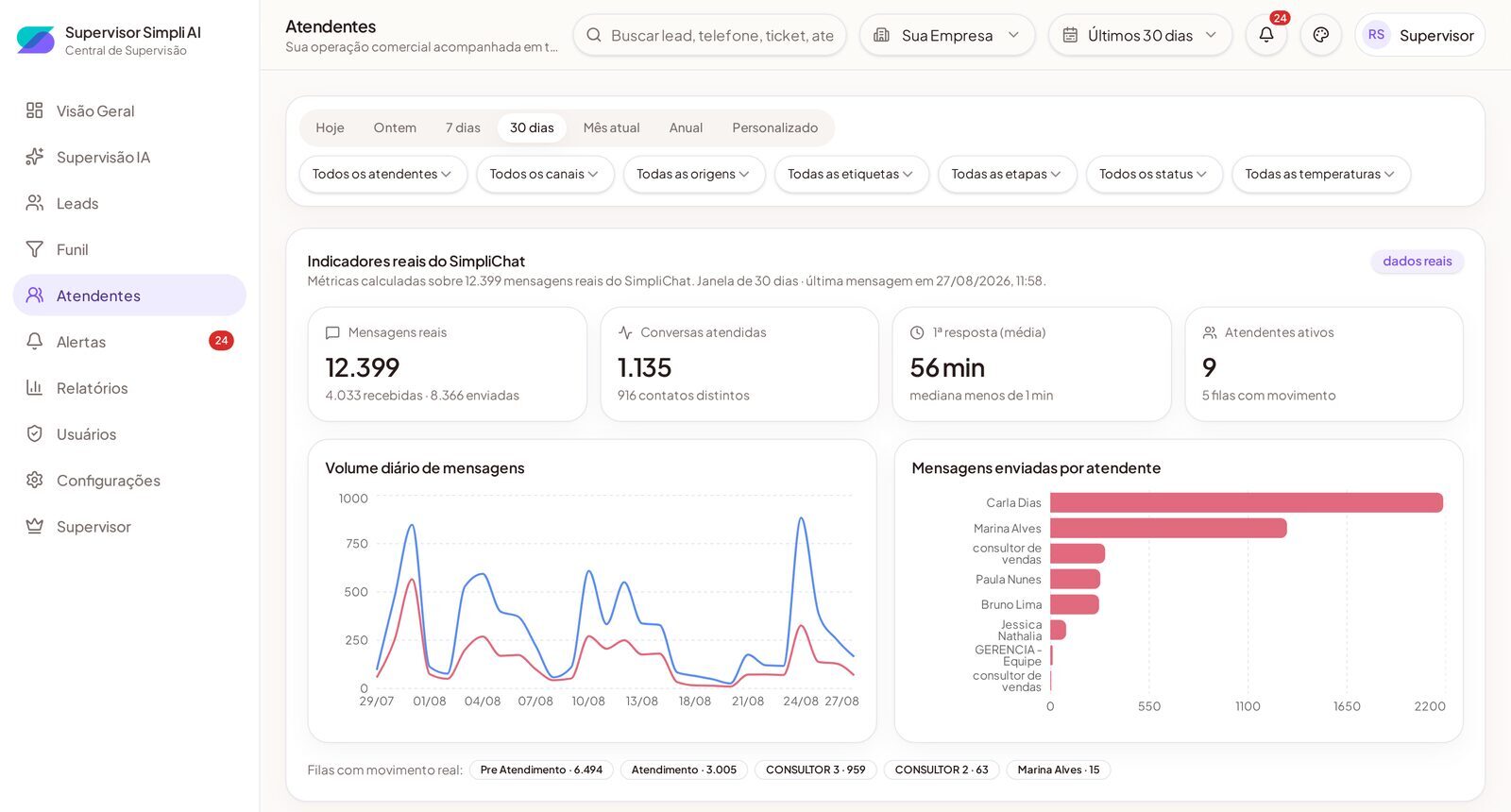Click the Configurações gear icon
1511x812 pixels.
point(34,481)
